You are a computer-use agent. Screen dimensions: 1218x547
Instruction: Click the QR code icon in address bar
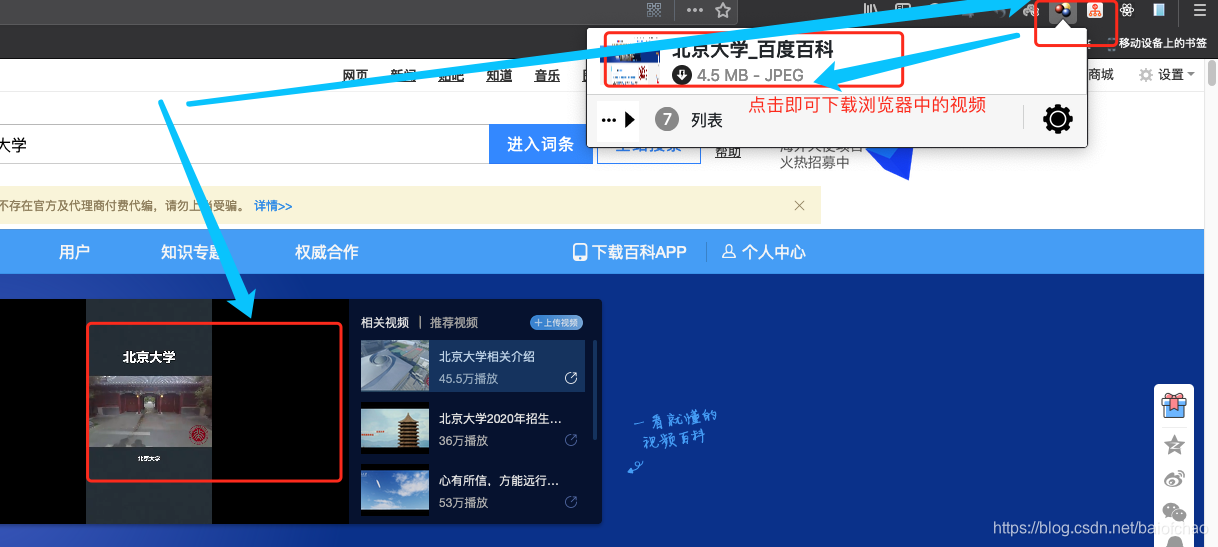click(654, 11)
